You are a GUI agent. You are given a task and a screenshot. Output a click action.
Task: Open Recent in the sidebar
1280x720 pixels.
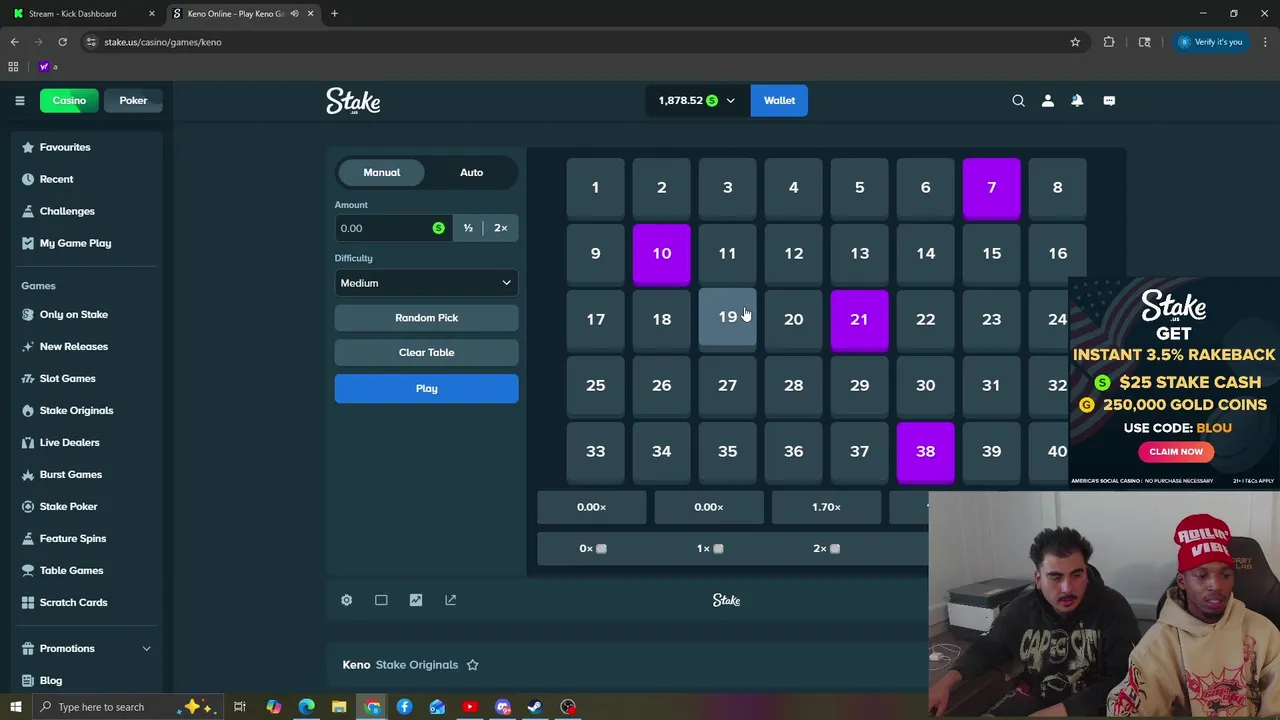pyautogui.click(x=85, y=179)
